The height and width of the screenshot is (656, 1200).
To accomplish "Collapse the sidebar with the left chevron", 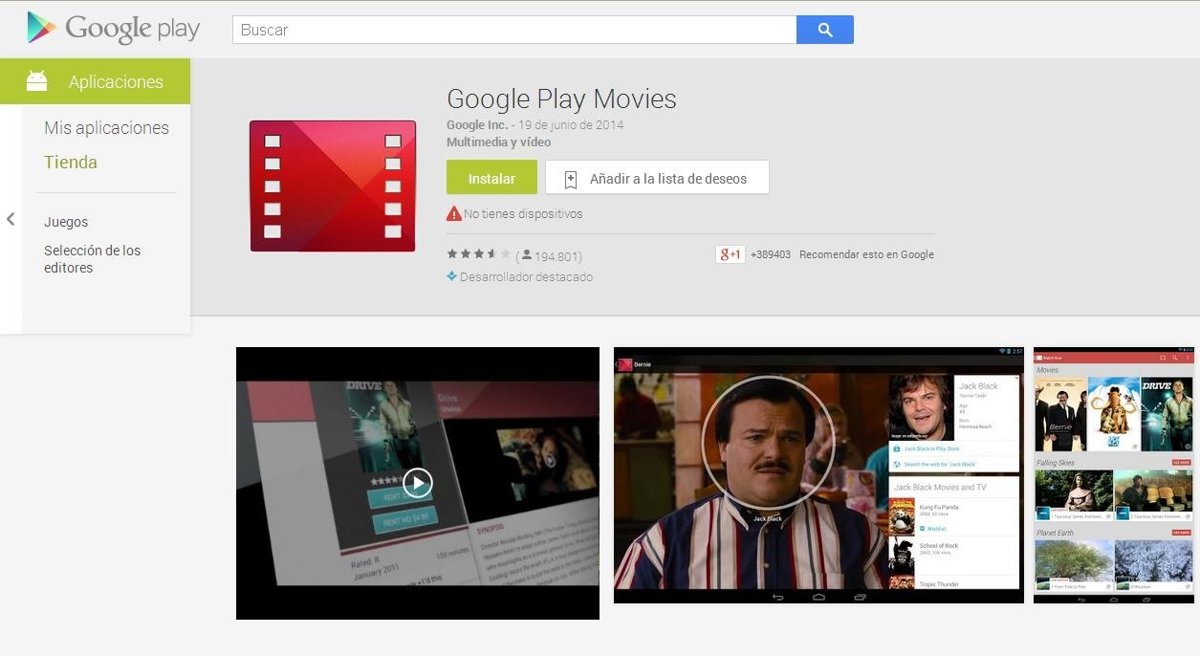I will [x=10, y=219].
